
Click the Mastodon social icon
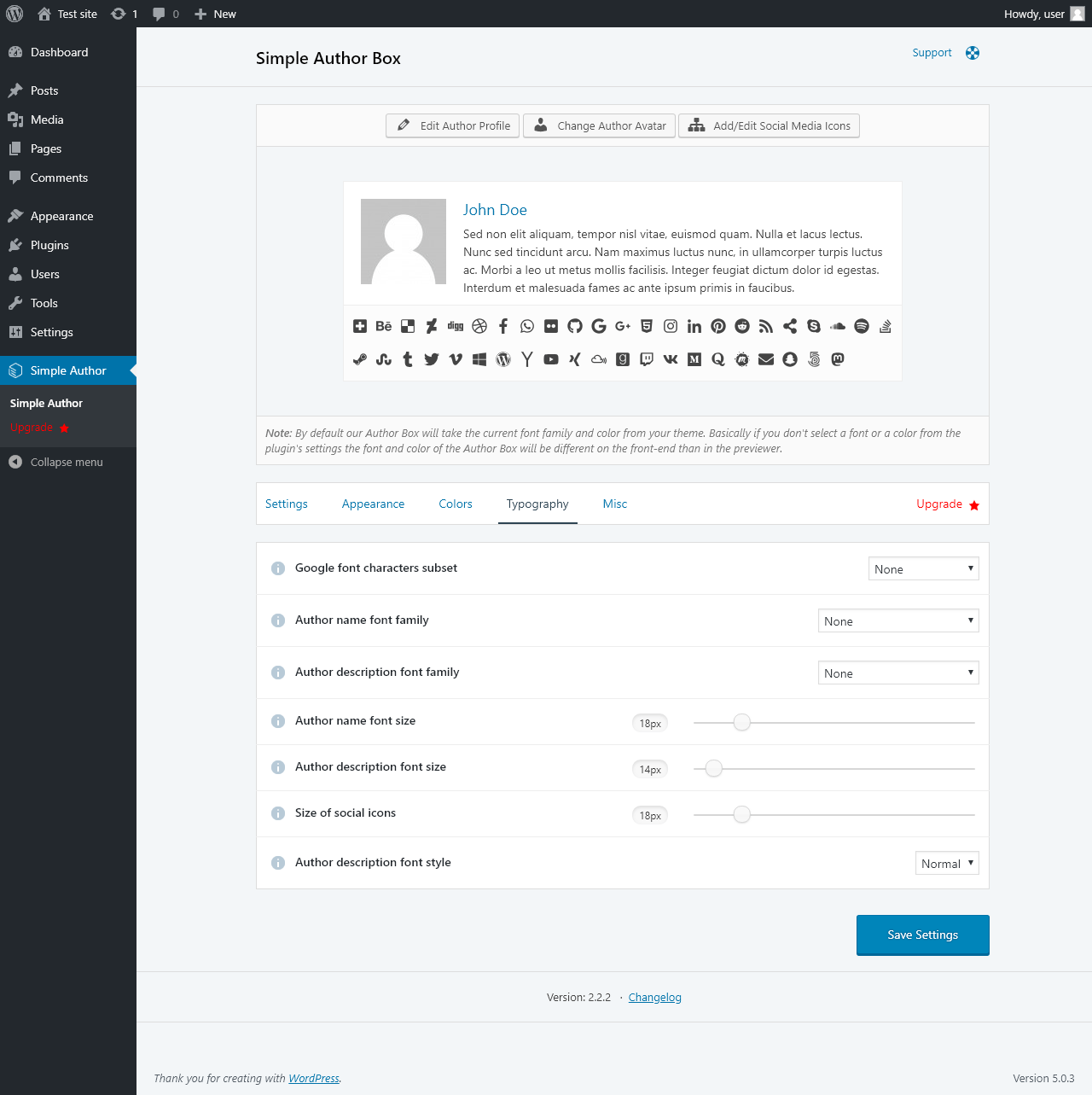click(x=838, y=359)
